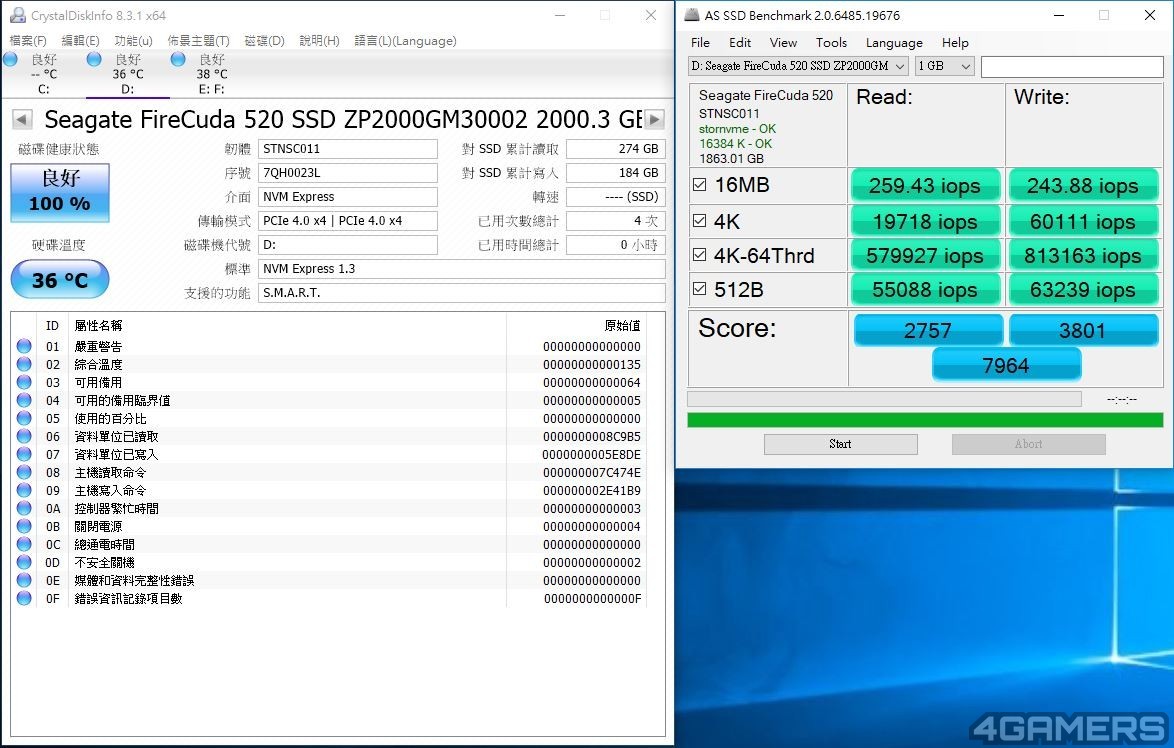Viewport: 1174px width, 748px height.
Task: Open the Seagate FireCuda drive selection dropdown
Action: coord(798,66)
